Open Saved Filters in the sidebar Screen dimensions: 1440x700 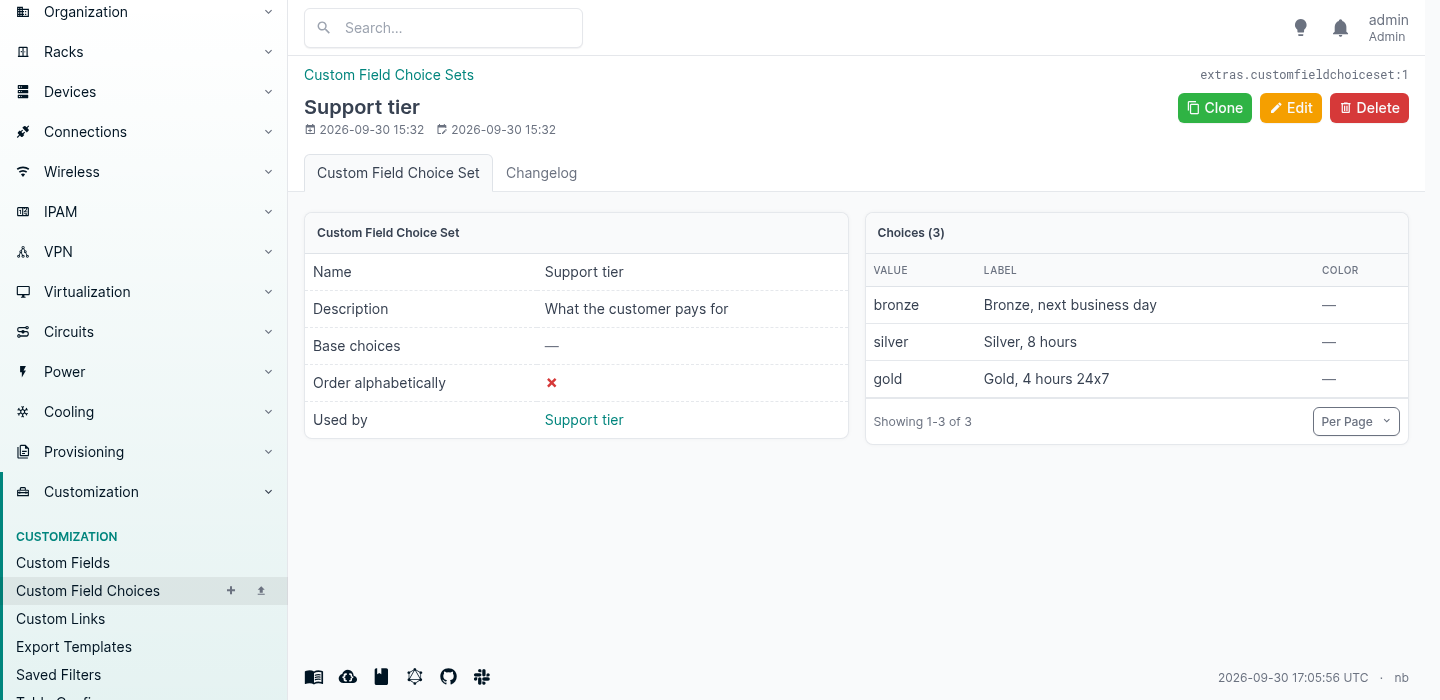click(58, 675)
